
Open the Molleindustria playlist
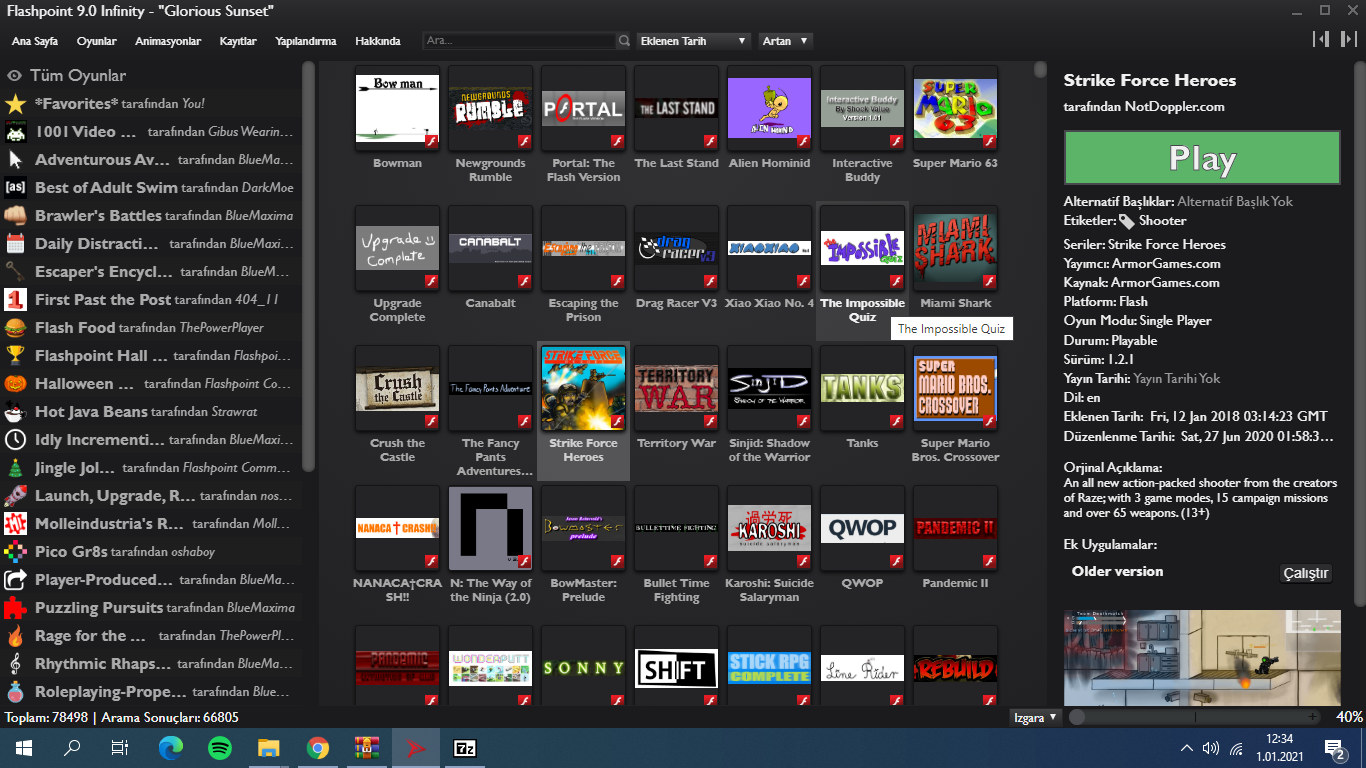pyautogui.click(x=150, y=524)
